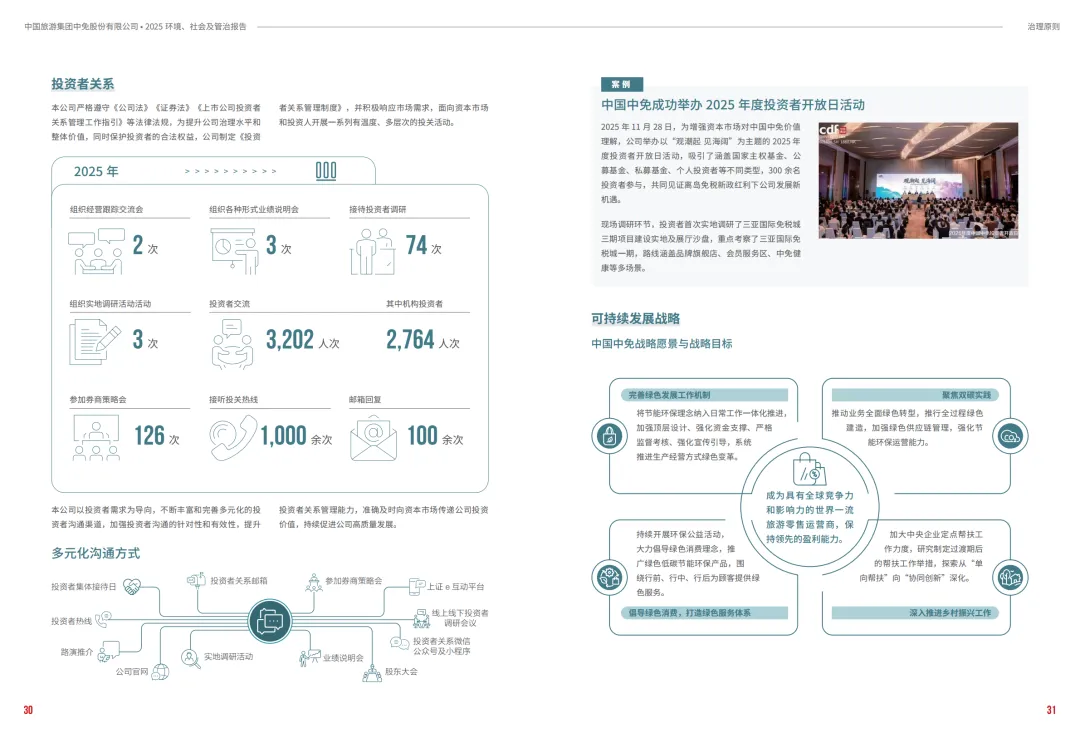The width and height of the screenshot is (1080, 733).
Task: Click the telephone handset icon beside 投资者热线
Action: pos(103,620)
